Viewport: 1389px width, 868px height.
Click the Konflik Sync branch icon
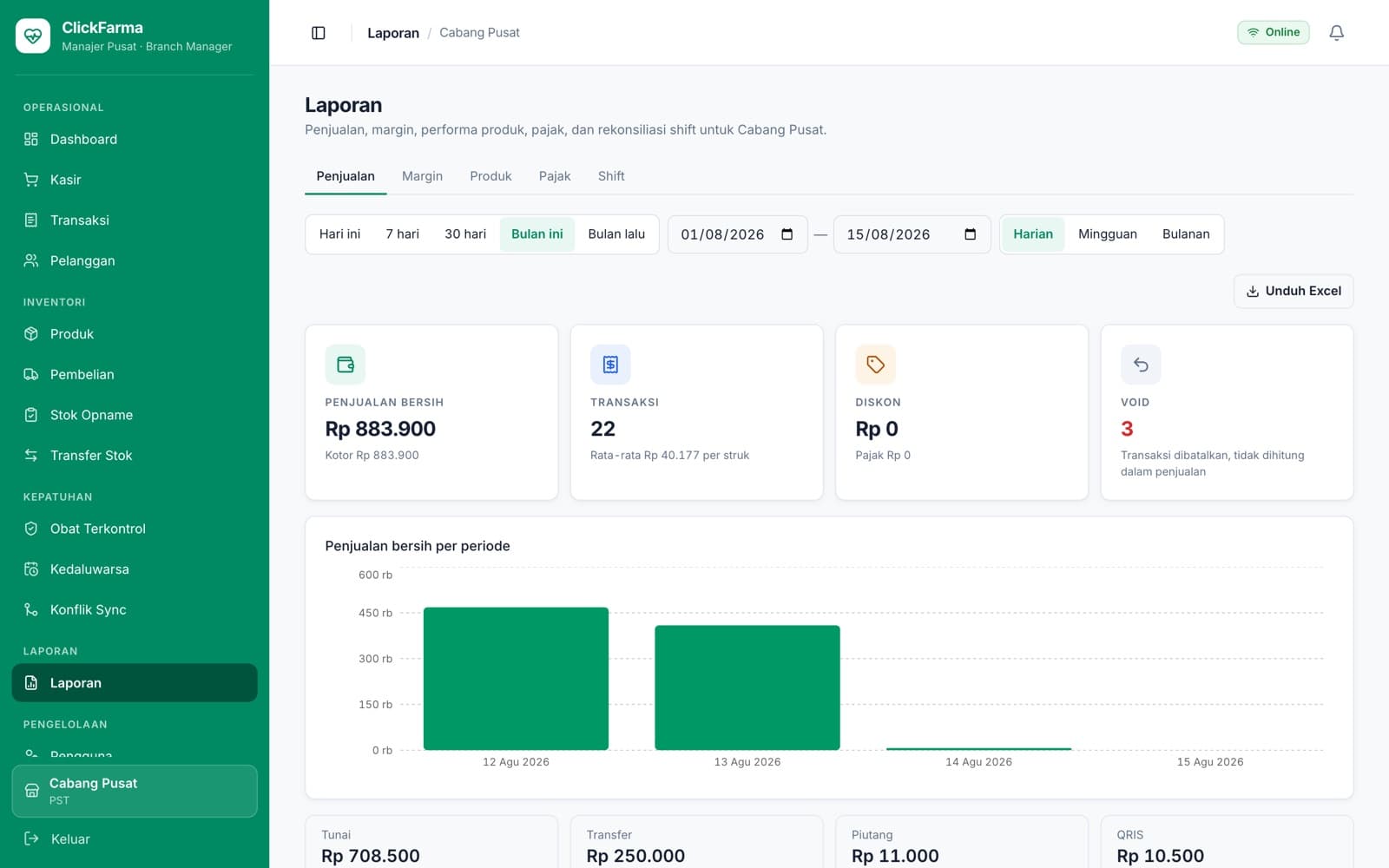pyautogui.click(x=31, y=609)
